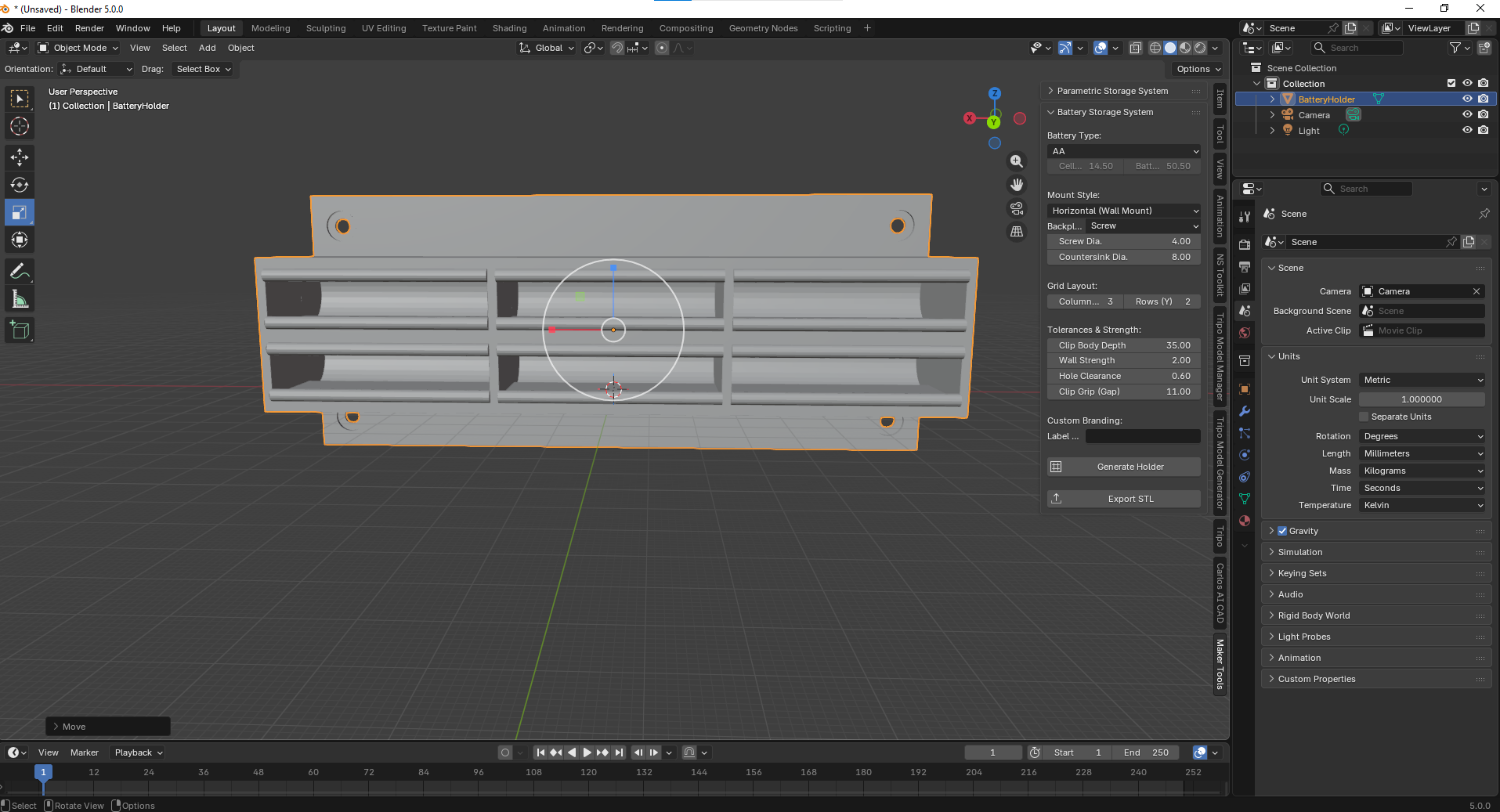Change the Mount Style dropdown
1500x812 pixels.
(x=1123, y=210)
